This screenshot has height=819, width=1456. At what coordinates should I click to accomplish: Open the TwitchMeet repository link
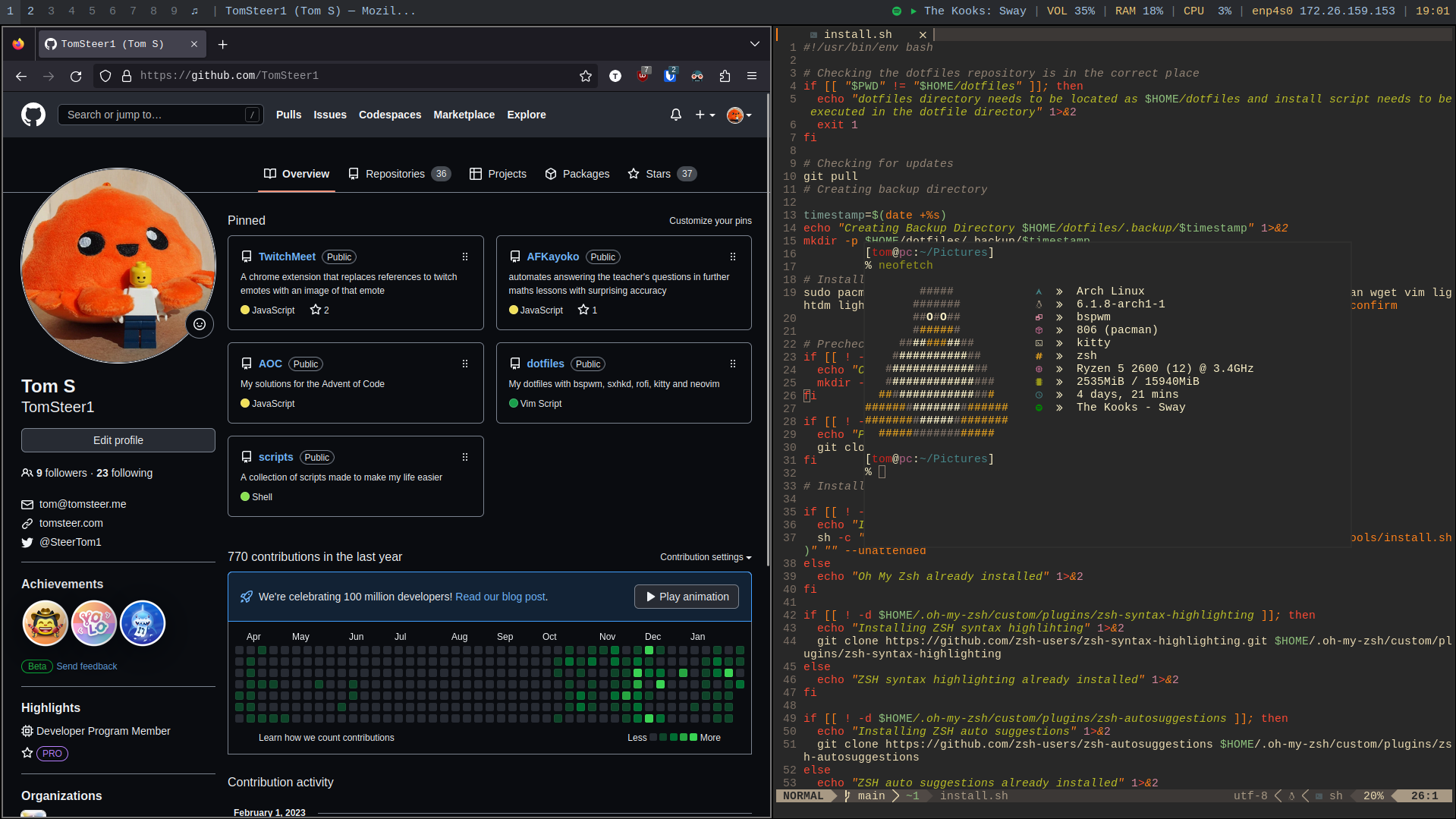(287, 257)
